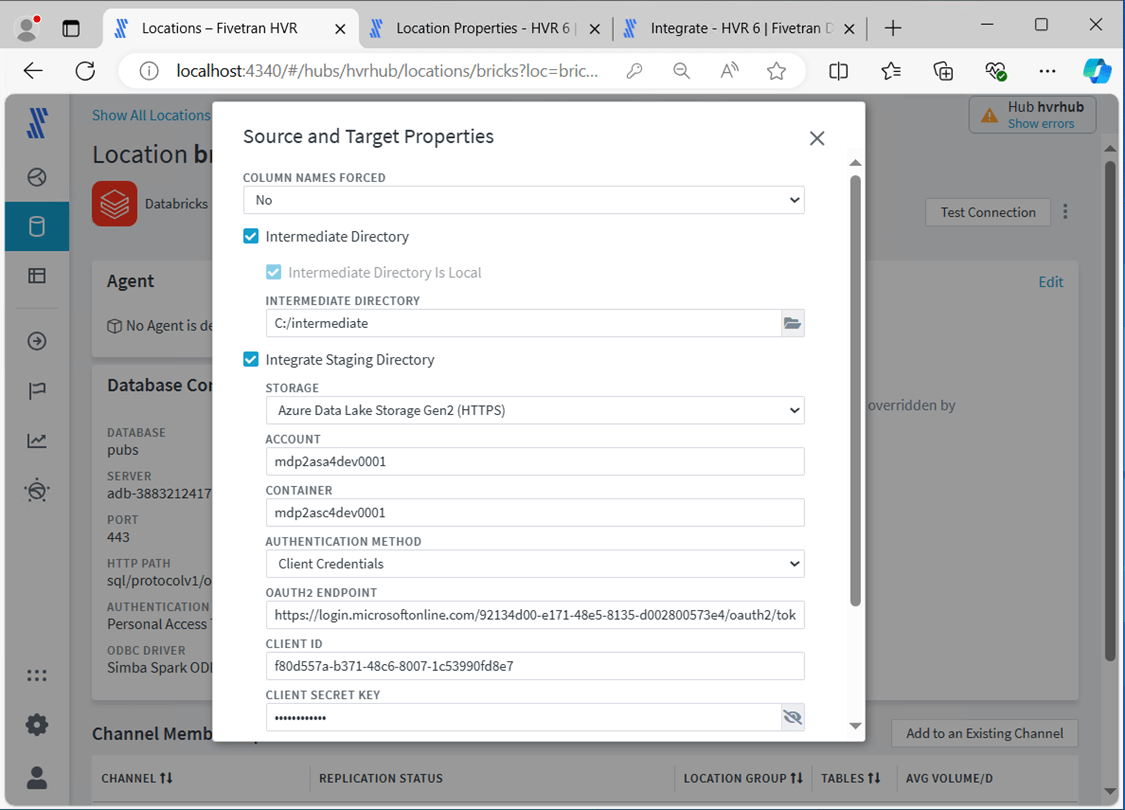Viewport: 1125px width, 810px height.
Task: Click the read aloud icon
Action: [729, 71]
